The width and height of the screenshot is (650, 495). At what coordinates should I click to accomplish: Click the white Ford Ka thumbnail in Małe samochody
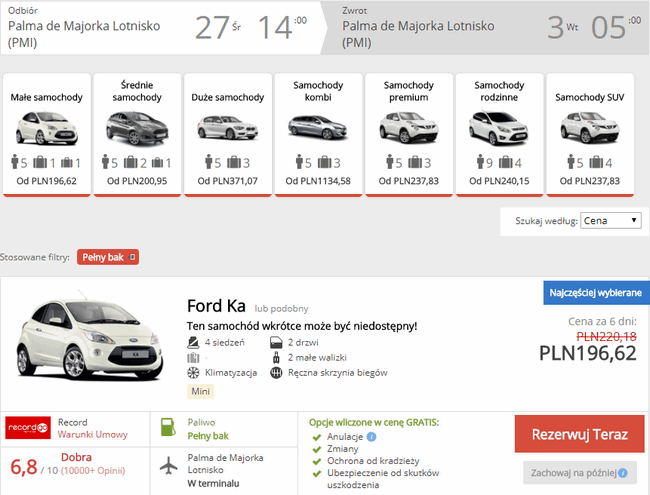pos(47,128)
